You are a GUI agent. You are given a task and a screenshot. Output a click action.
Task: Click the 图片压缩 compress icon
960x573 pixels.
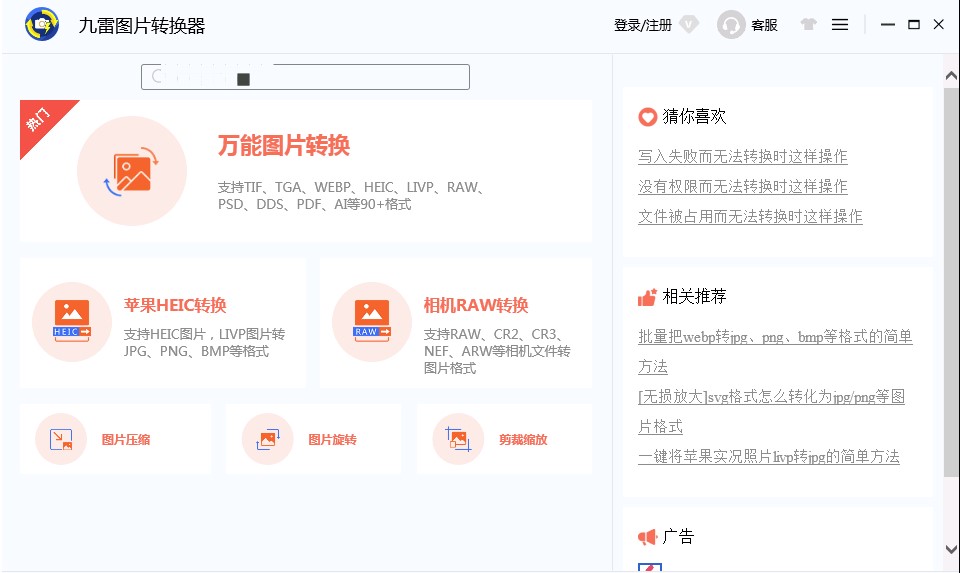click(x=61, y=439)
